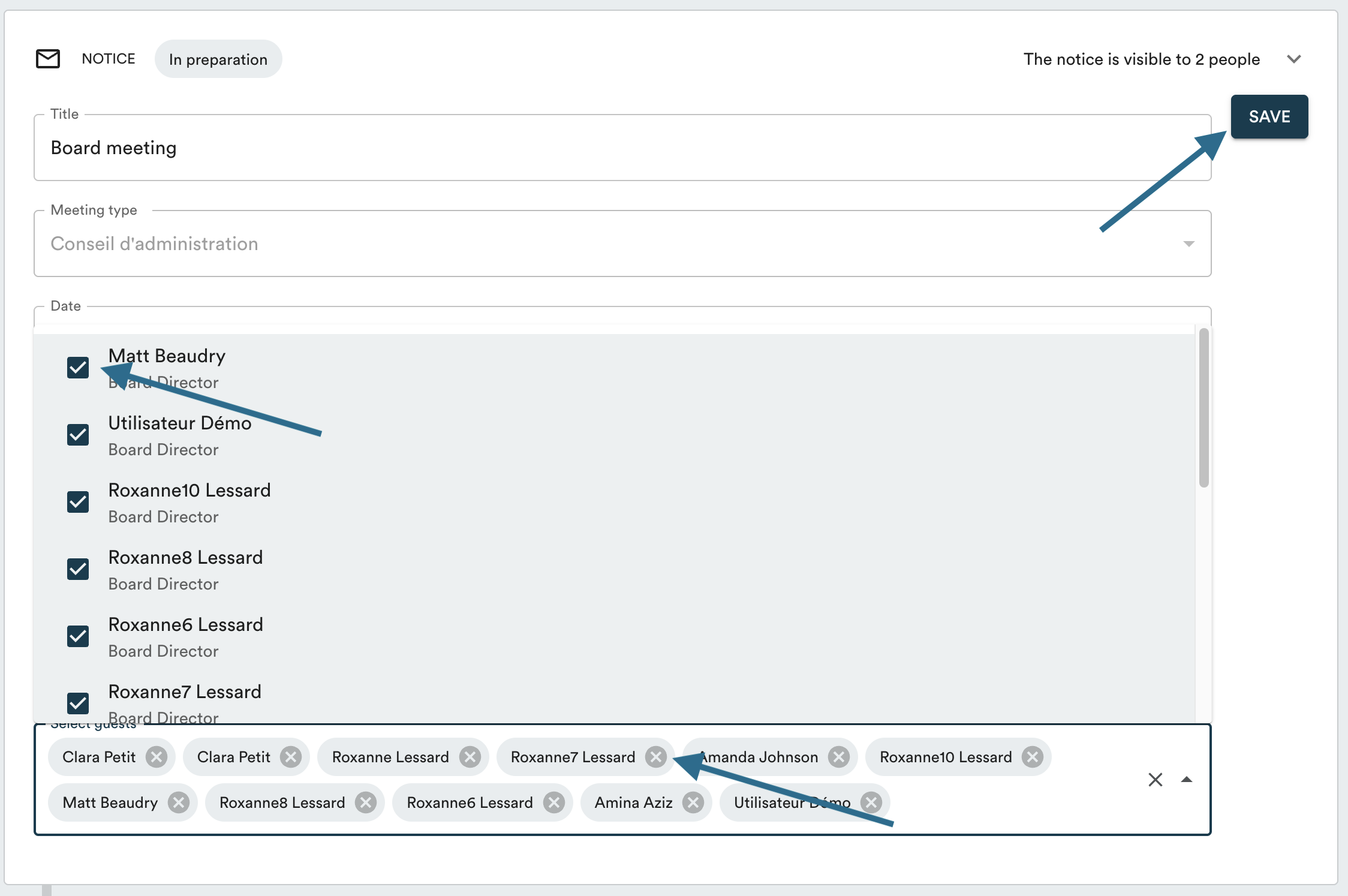
Task: Click the In preparation status chip
Action: point(218,59)
